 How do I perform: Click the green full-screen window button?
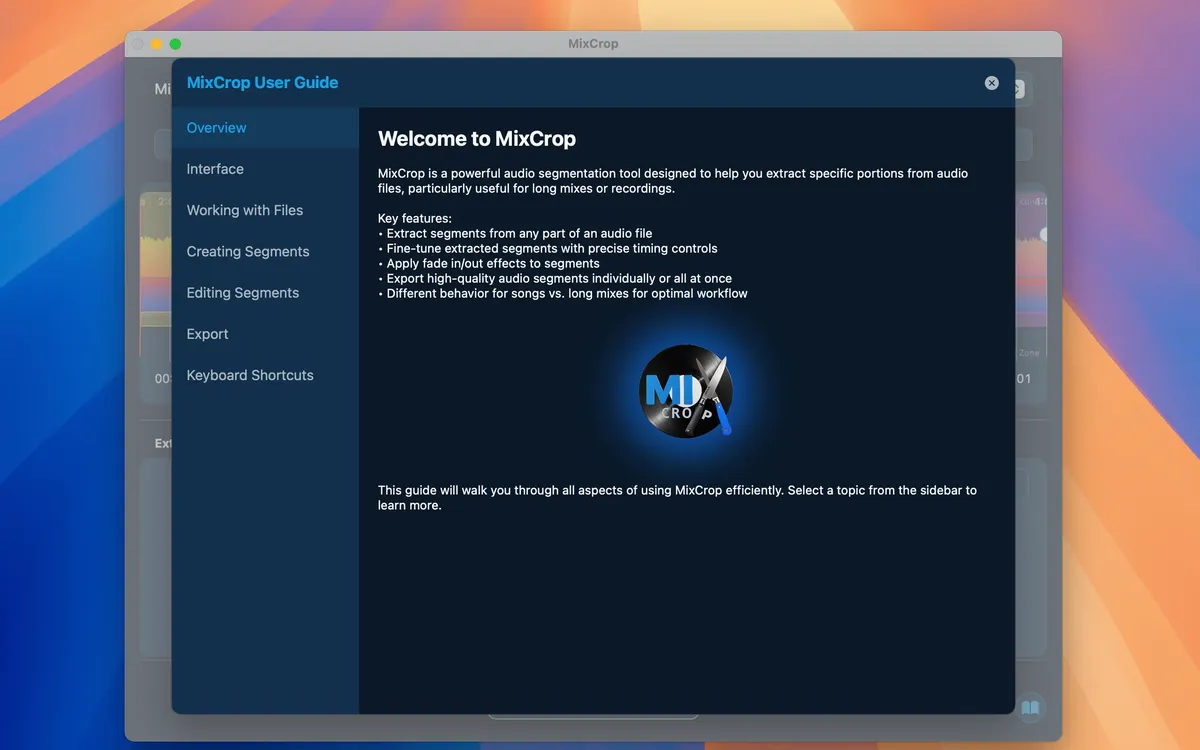[175, 44]
